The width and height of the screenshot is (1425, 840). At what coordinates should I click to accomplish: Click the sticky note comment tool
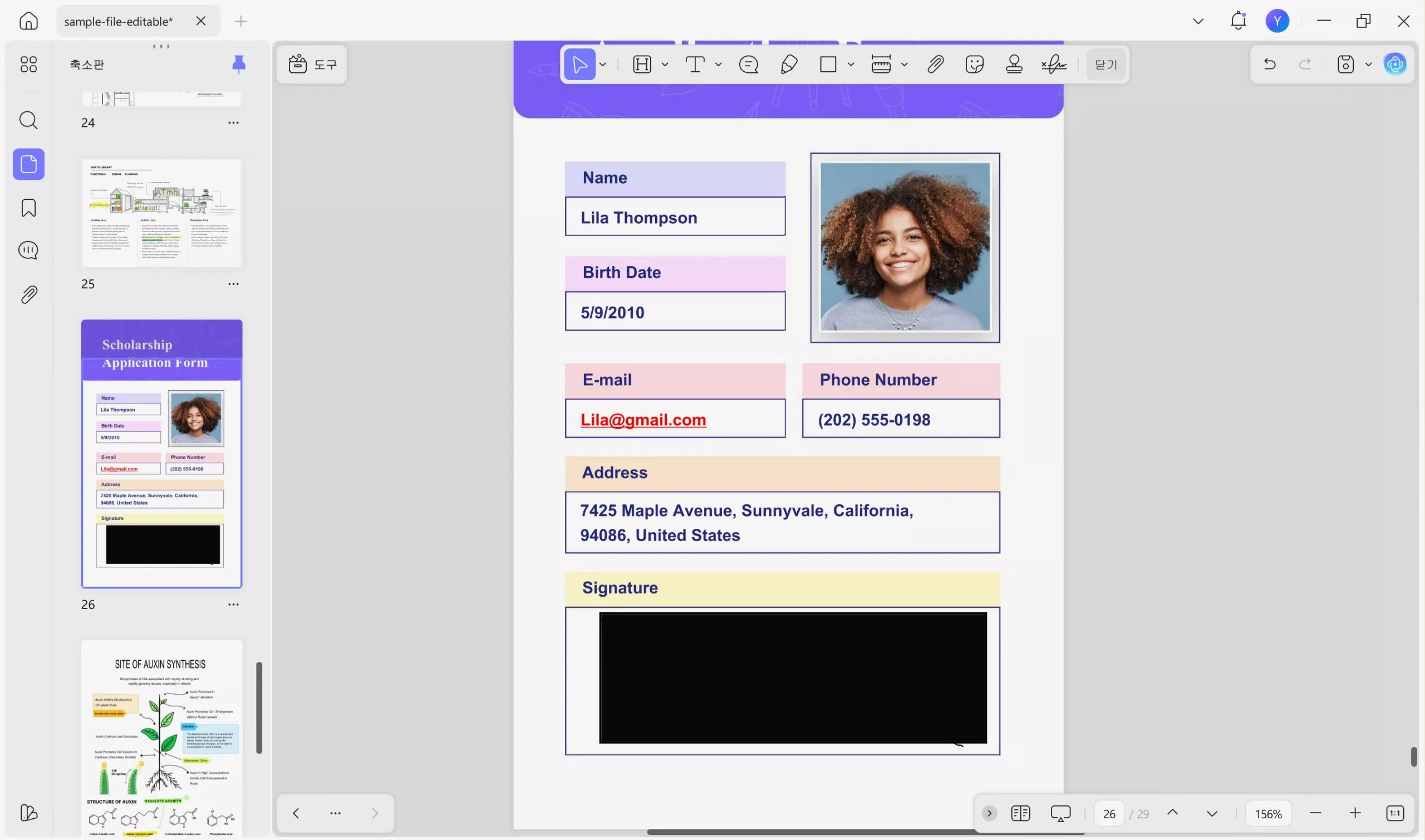(x=748, y=65)
